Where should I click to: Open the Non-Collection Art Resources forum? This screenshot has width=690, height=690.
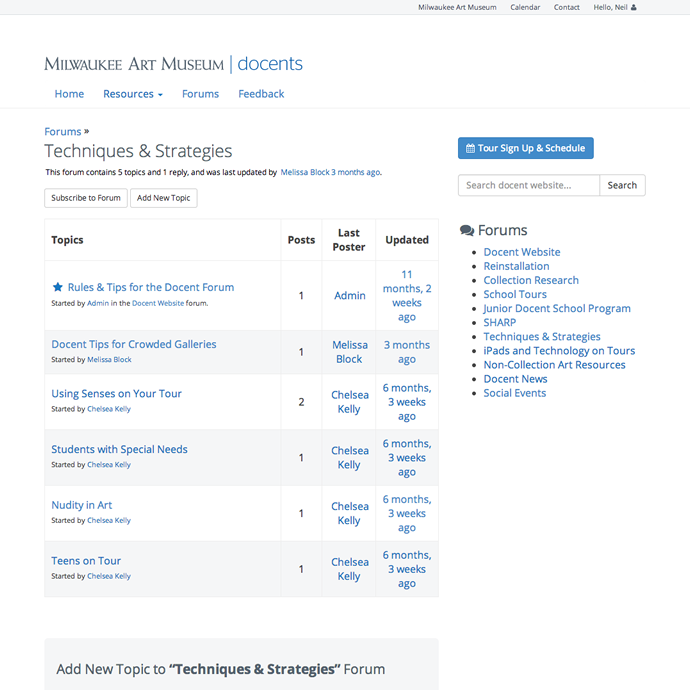554,365
